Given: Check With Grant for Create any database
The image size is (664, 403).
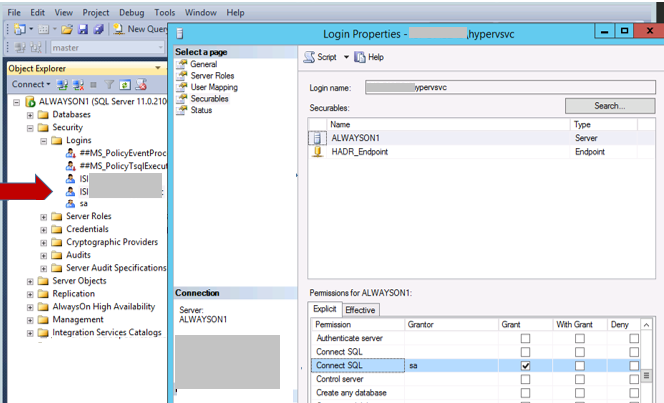Looking at the screenshot, I should 580,393.
